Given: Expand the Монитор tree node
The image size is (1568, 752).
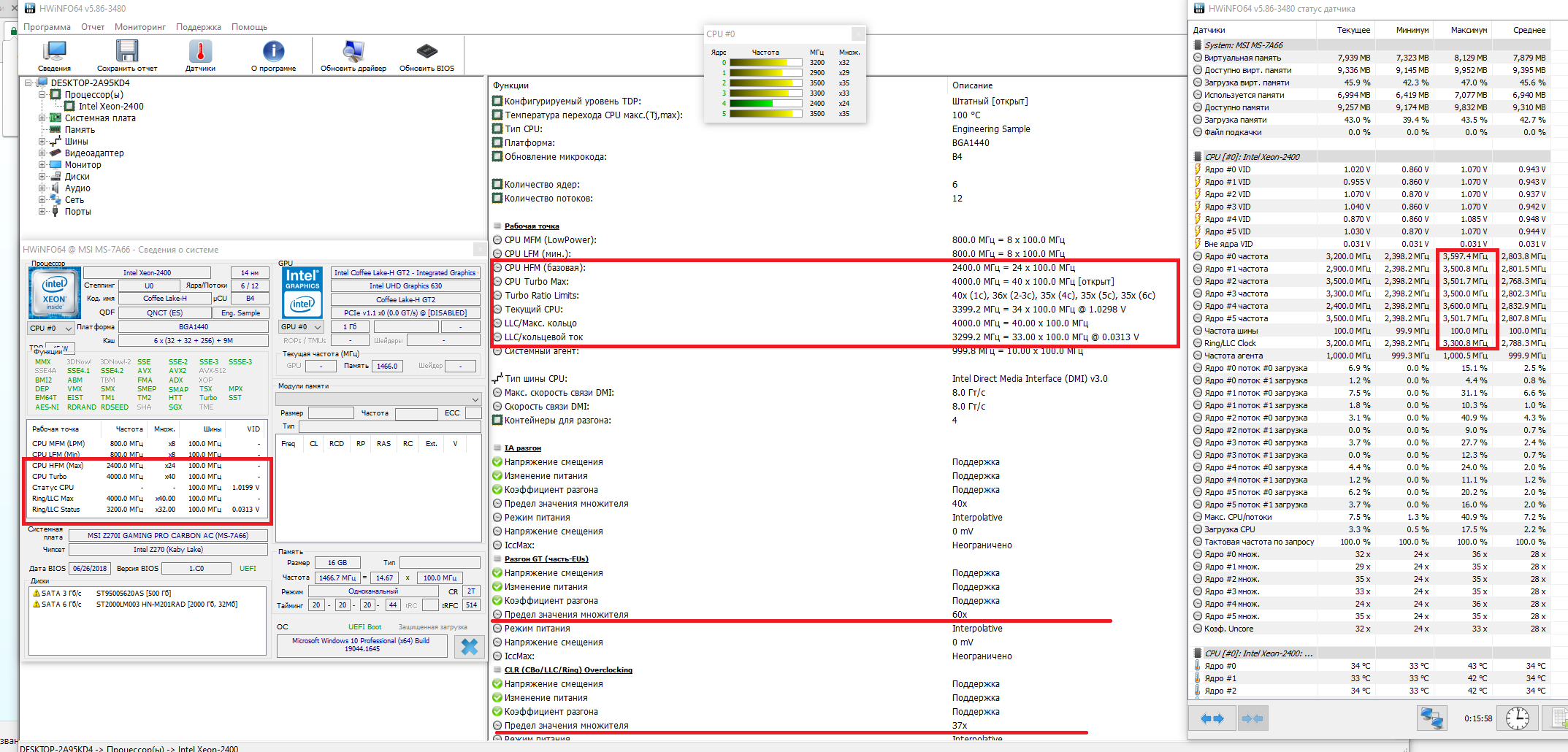Looking at the screenshot, I should (42, 164).
